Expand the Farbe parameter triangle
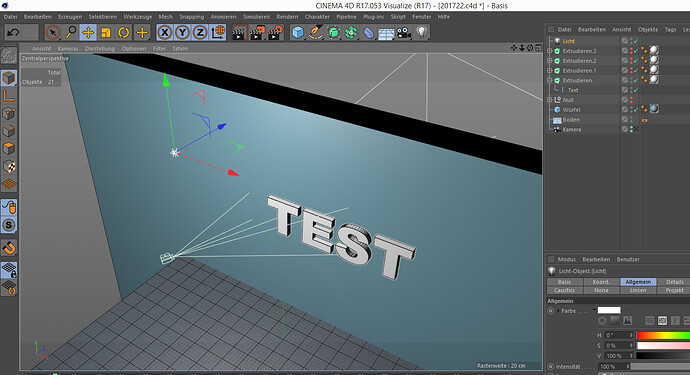The width and height of the screenshot is (690, 375). tap(558, 311)
